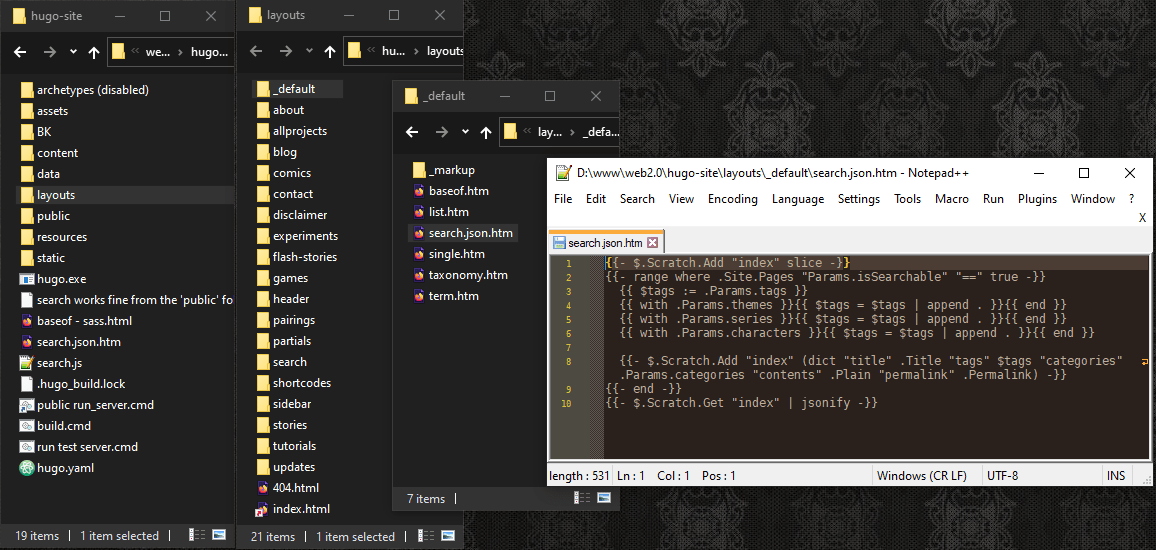1156x550 pixels.
Task: Navigate back in the hugo-site window
Action: point(20,52)
